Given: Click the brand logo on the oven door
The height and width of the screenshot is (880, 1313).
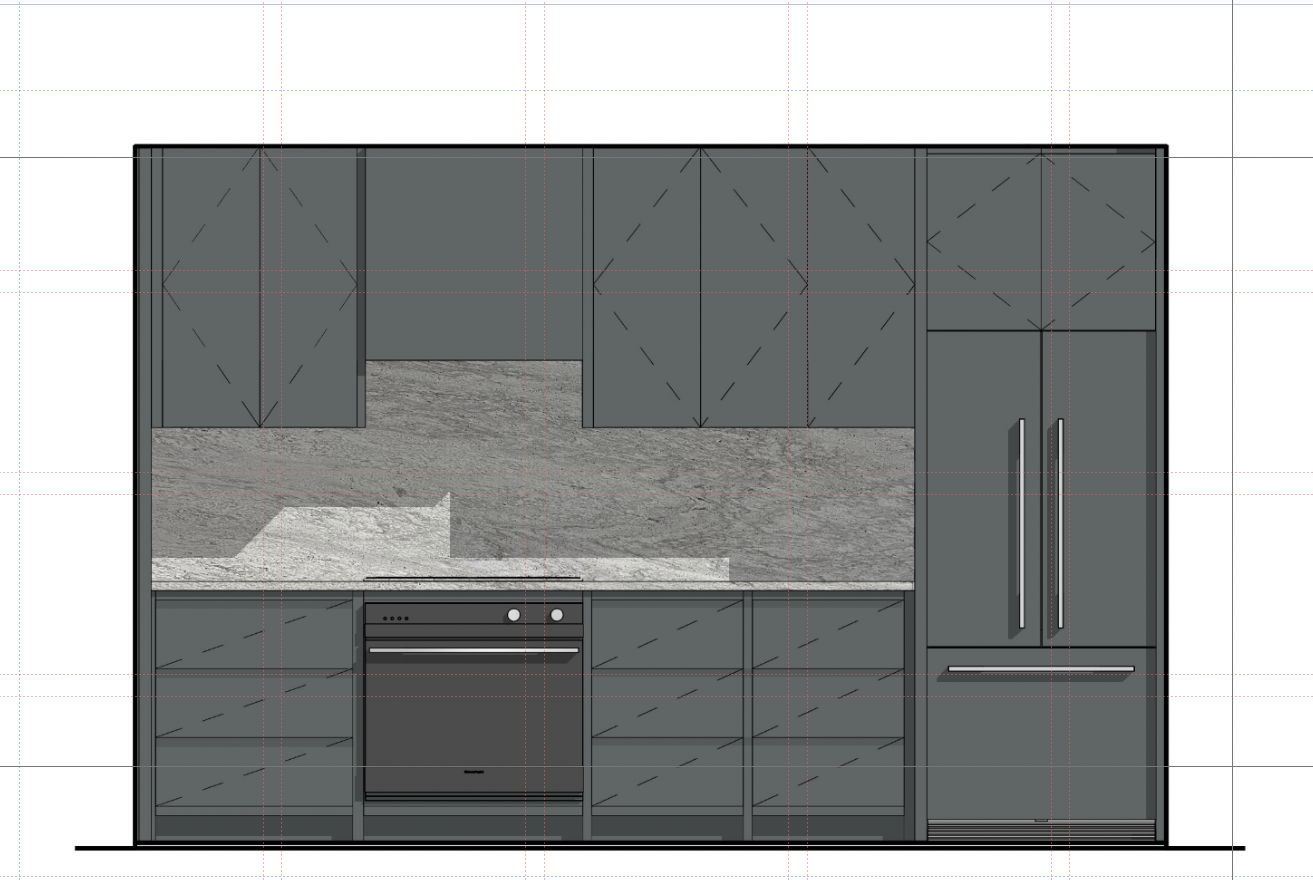Looking at the screenshot, I should [473, 771].
